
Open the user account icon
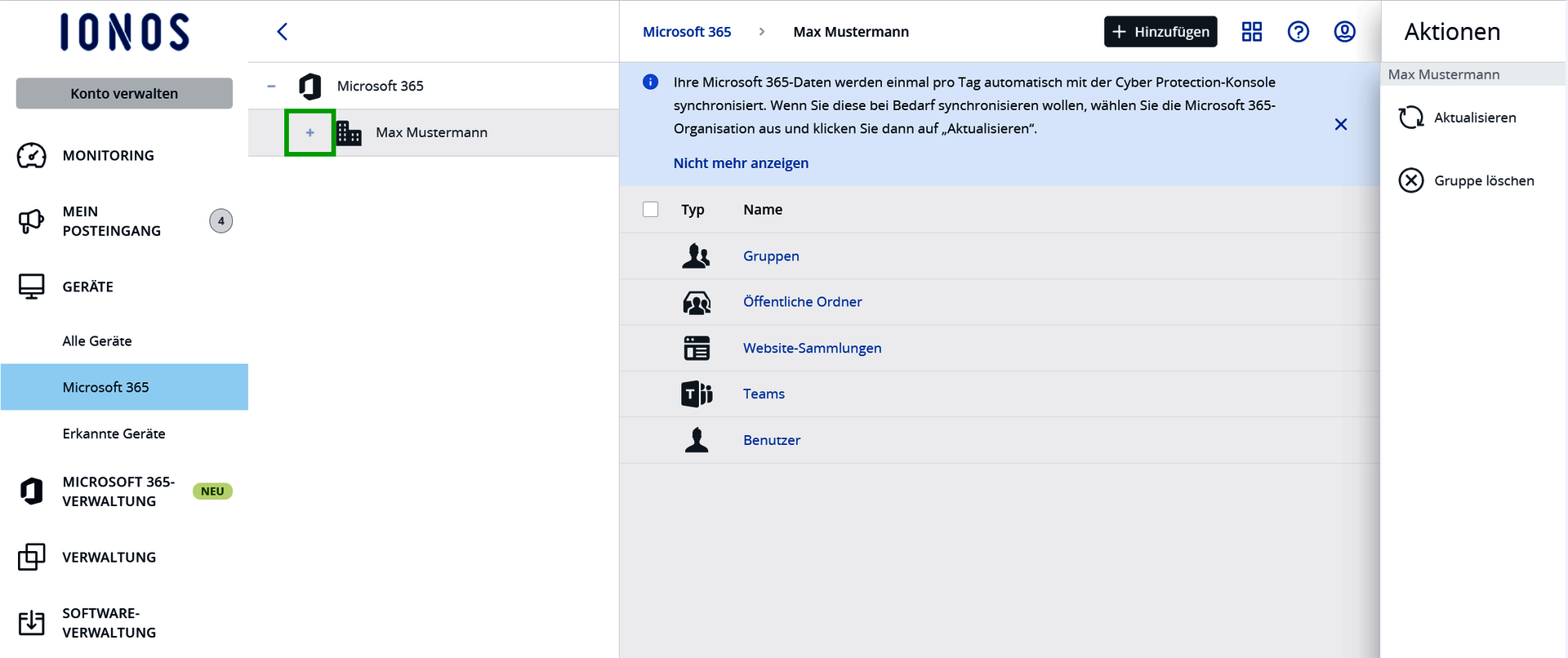tap(1345, 32)
